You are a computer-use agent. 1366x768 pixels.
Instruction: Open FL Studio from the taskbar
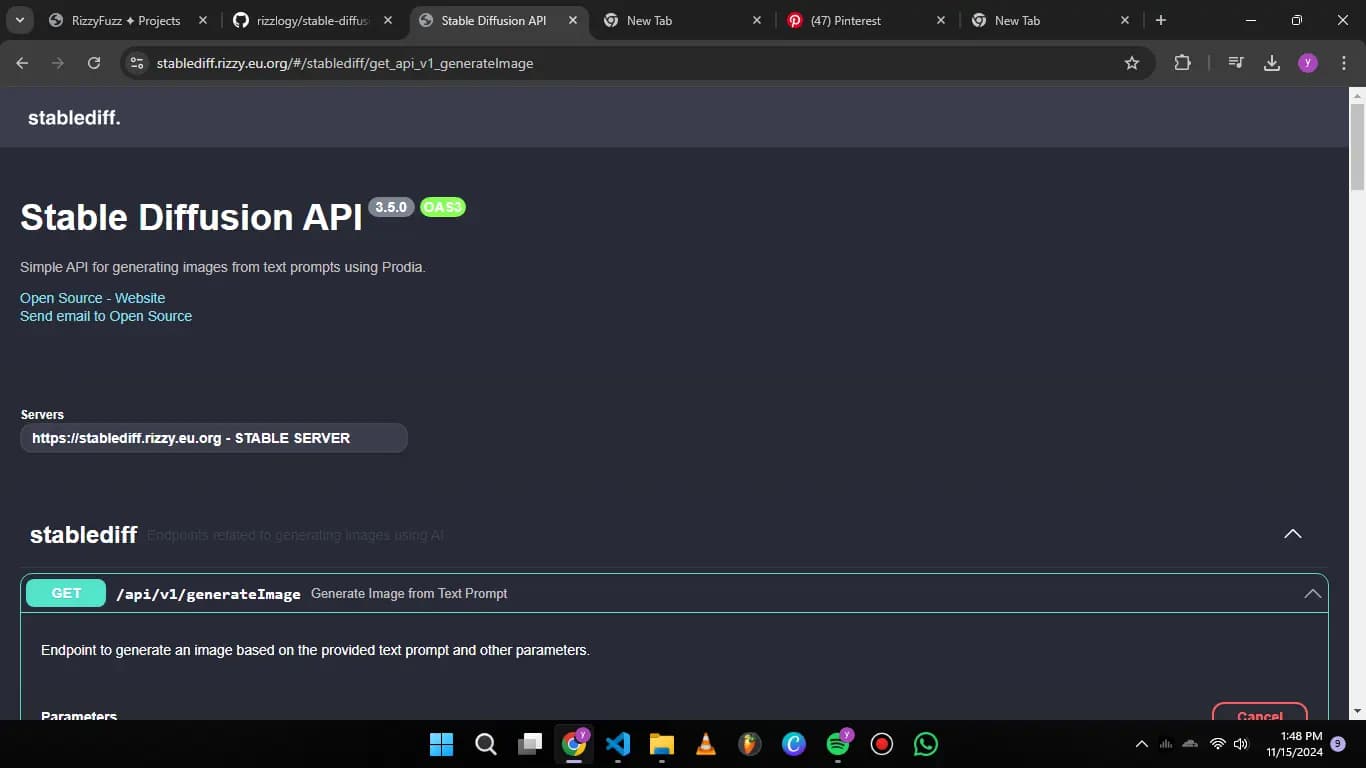point(750,744)
